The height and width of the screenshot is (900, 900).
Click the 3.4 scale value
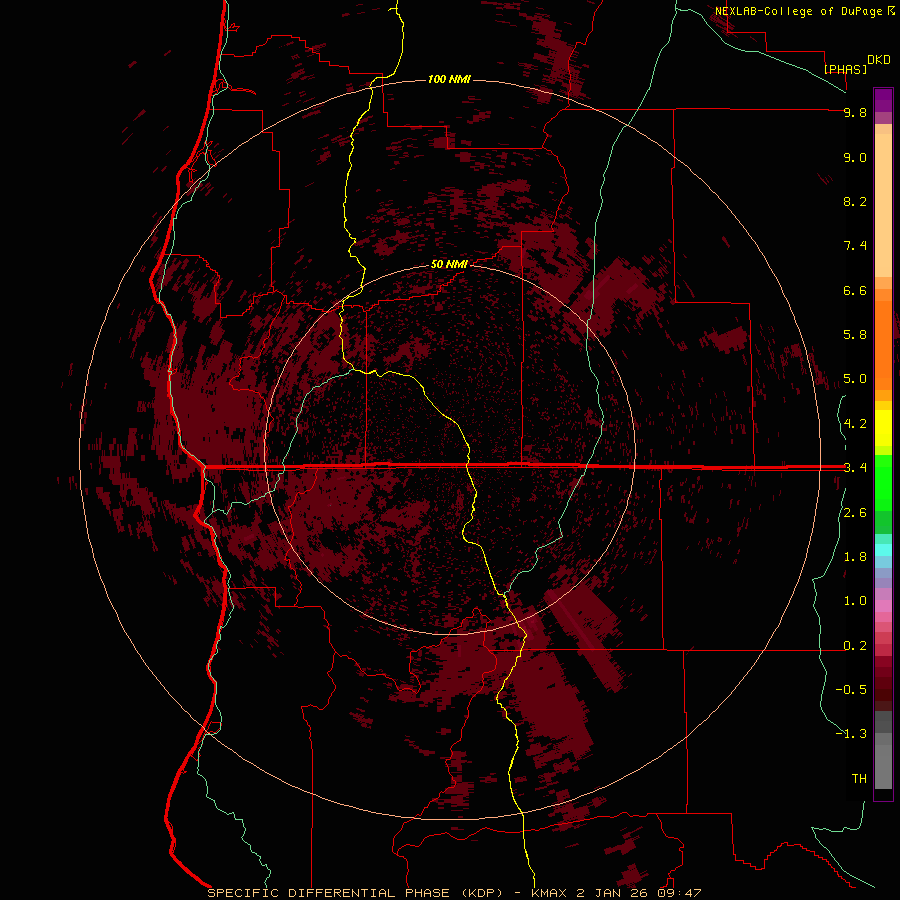coord(855,468)
